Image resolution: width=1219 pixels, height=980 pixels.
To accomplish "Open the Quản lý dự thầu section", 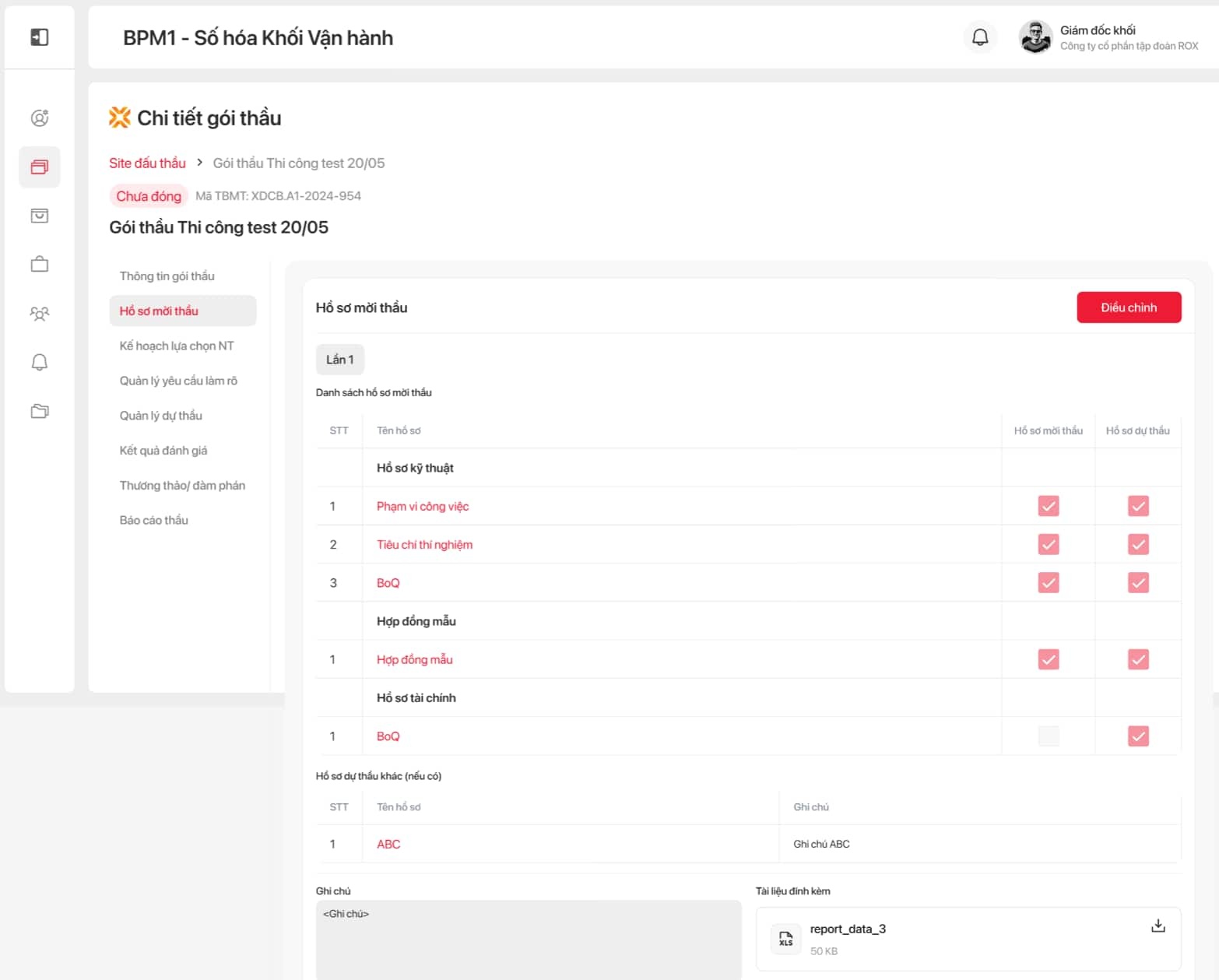I will [x=160, y=416].
